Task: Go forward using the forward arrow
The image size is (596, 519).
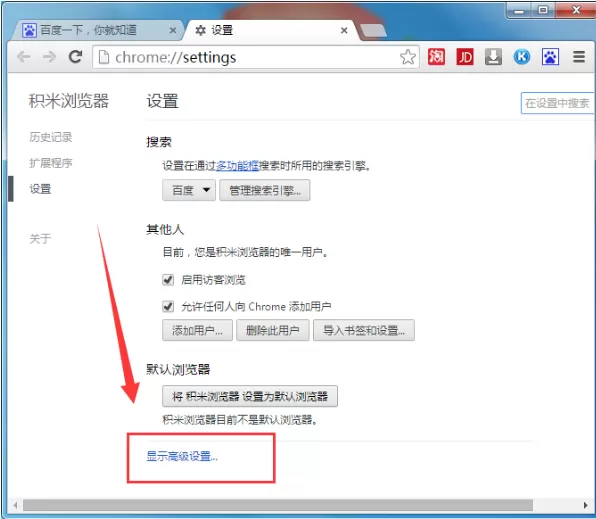Action: 49,57
